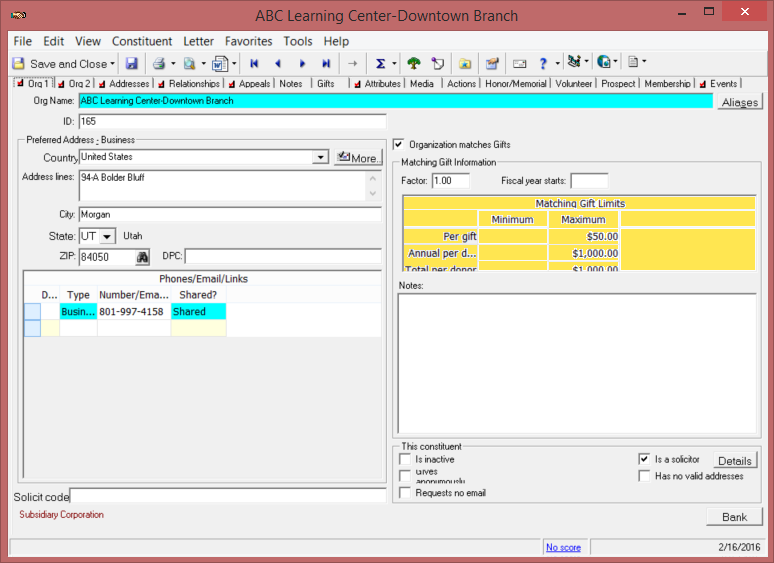Click the application icon in the title bar

[x=19, y=15]
